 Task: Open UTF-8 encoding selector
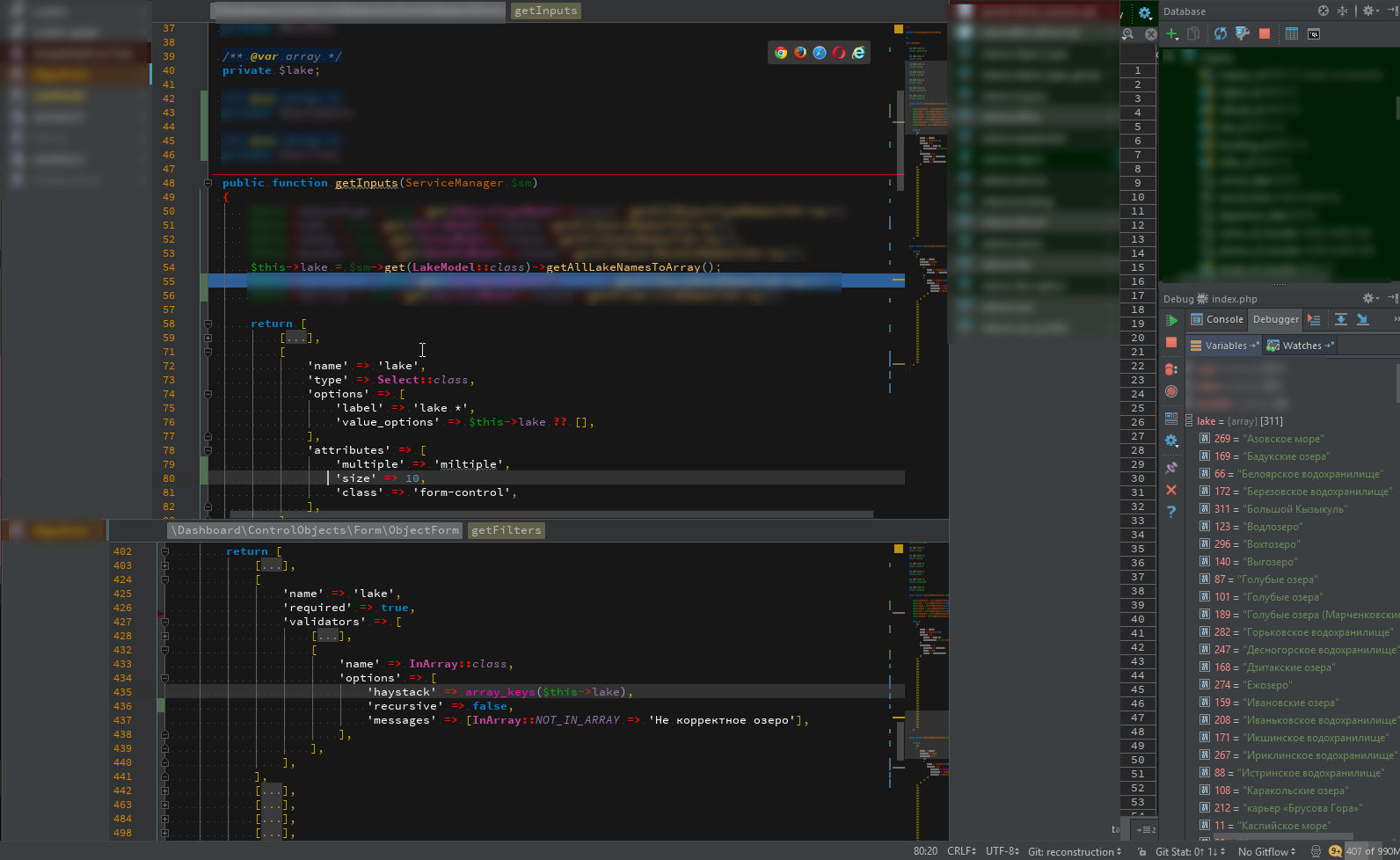(x=1003, y=851)
